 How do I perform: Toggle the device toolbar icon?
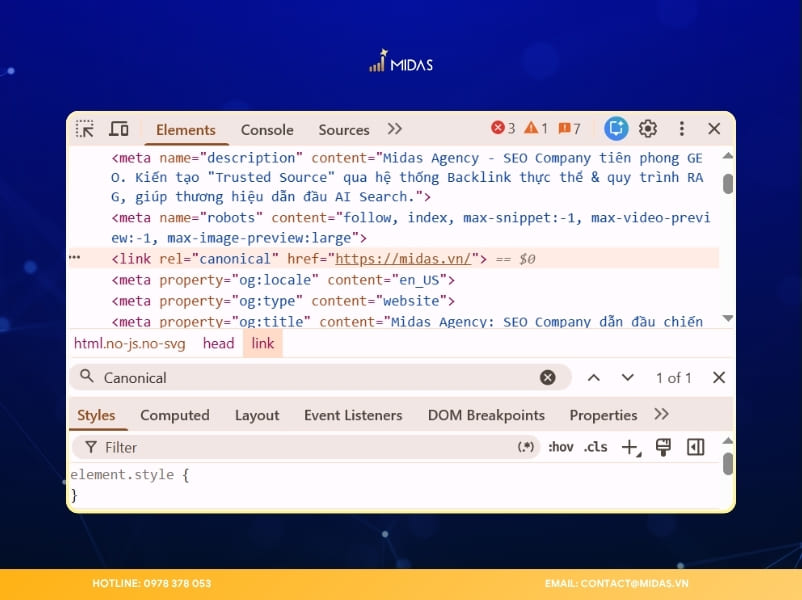tap(119, 128)
